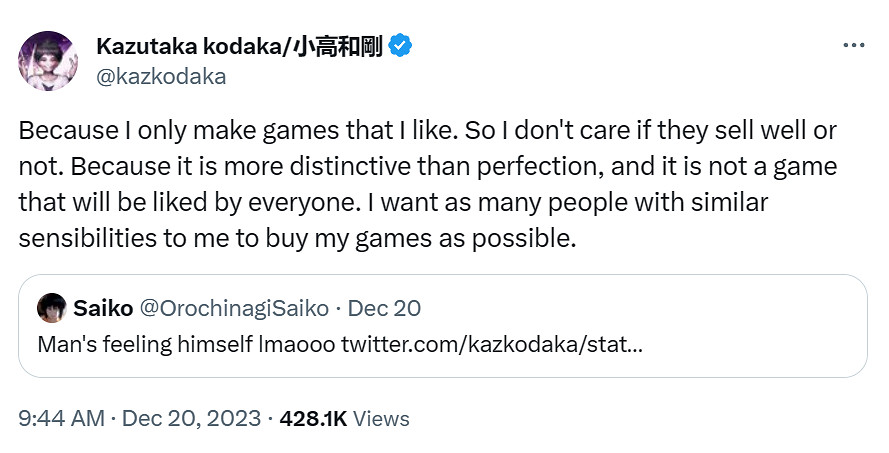Screen dimensions: 889x453
Task: Open Kazutaka kodaka's profile avatar
Action: pyautogui.click(x=47, y=61)
